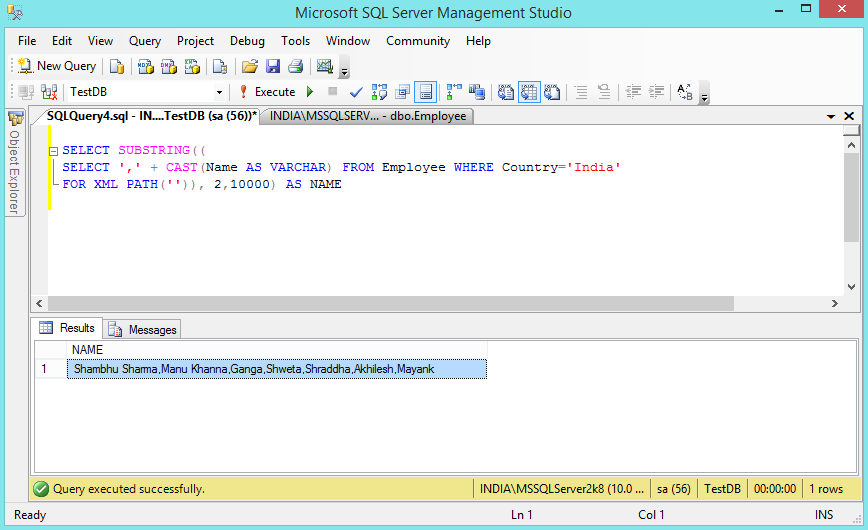Click the New Query button
This screenshot has width=868, height=530.
(57, 66)
